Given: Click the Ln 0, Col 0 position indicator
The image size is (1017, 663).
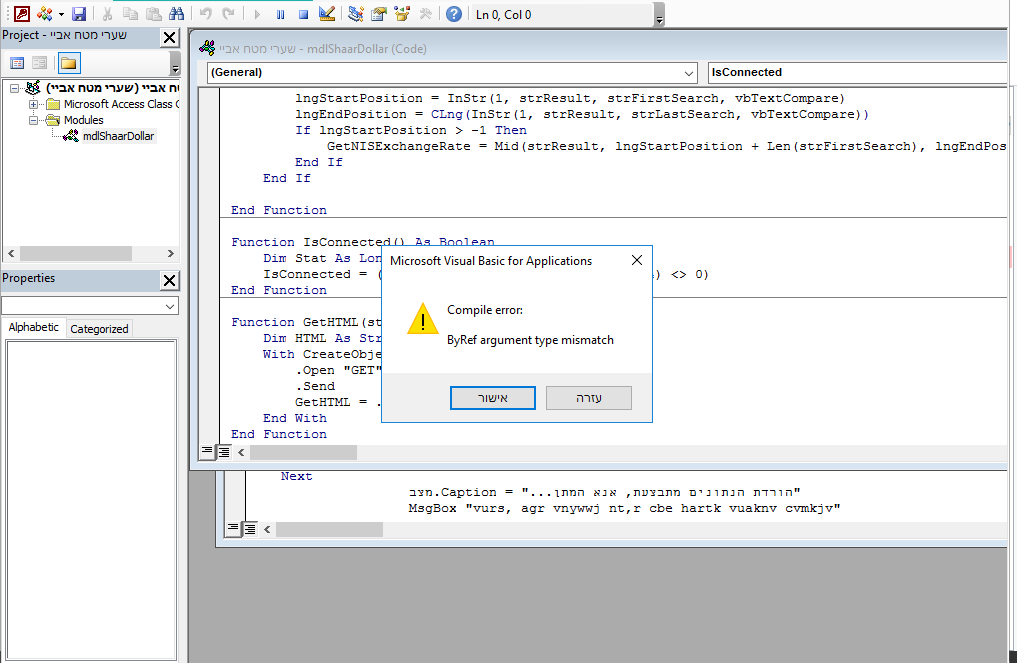Looking at the screenshot, I should tap(503, 15).
